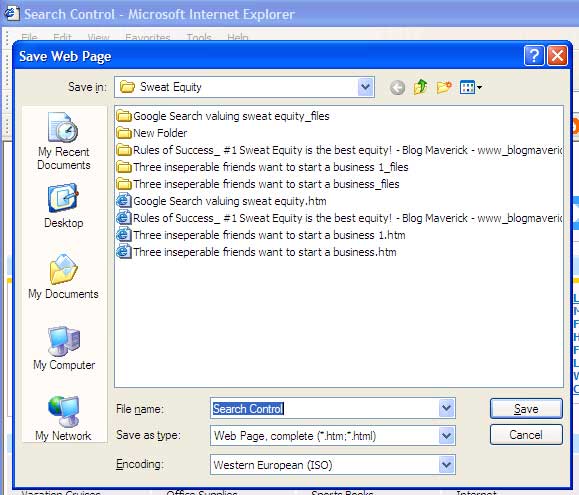579x495 pixels.
Task: Click the Up One Level folder icon
Action: tap(420, 87)
